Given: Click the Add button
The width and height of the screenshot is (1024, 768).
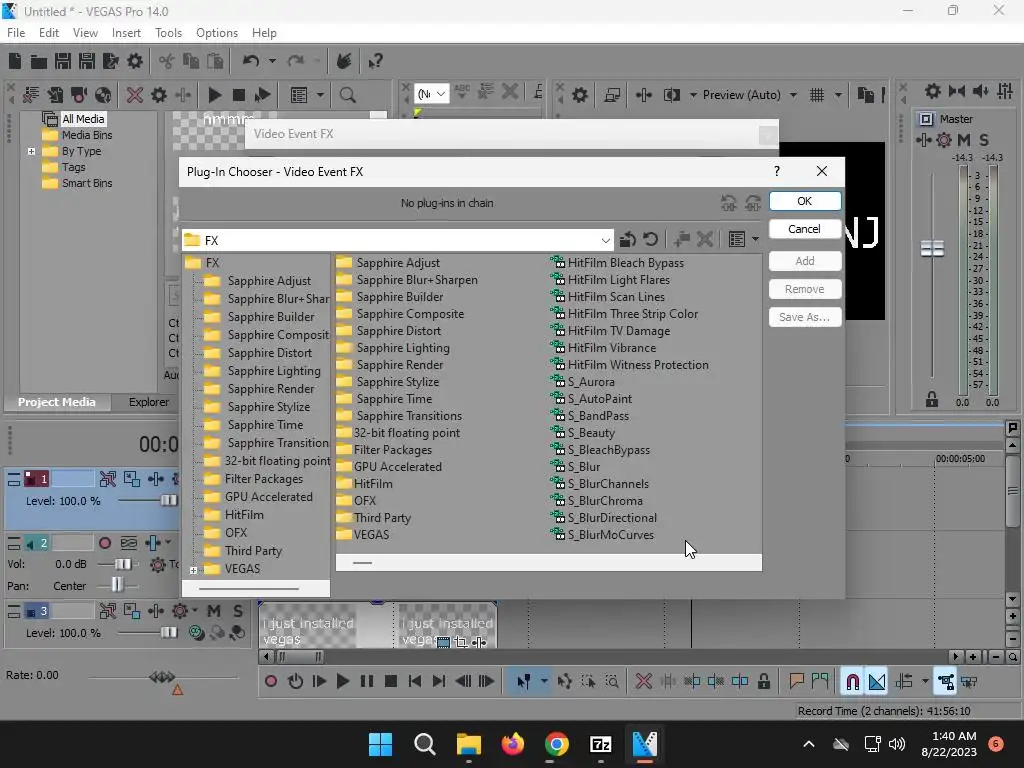Looking at the screenshot, I should click(x=805, y=261).
